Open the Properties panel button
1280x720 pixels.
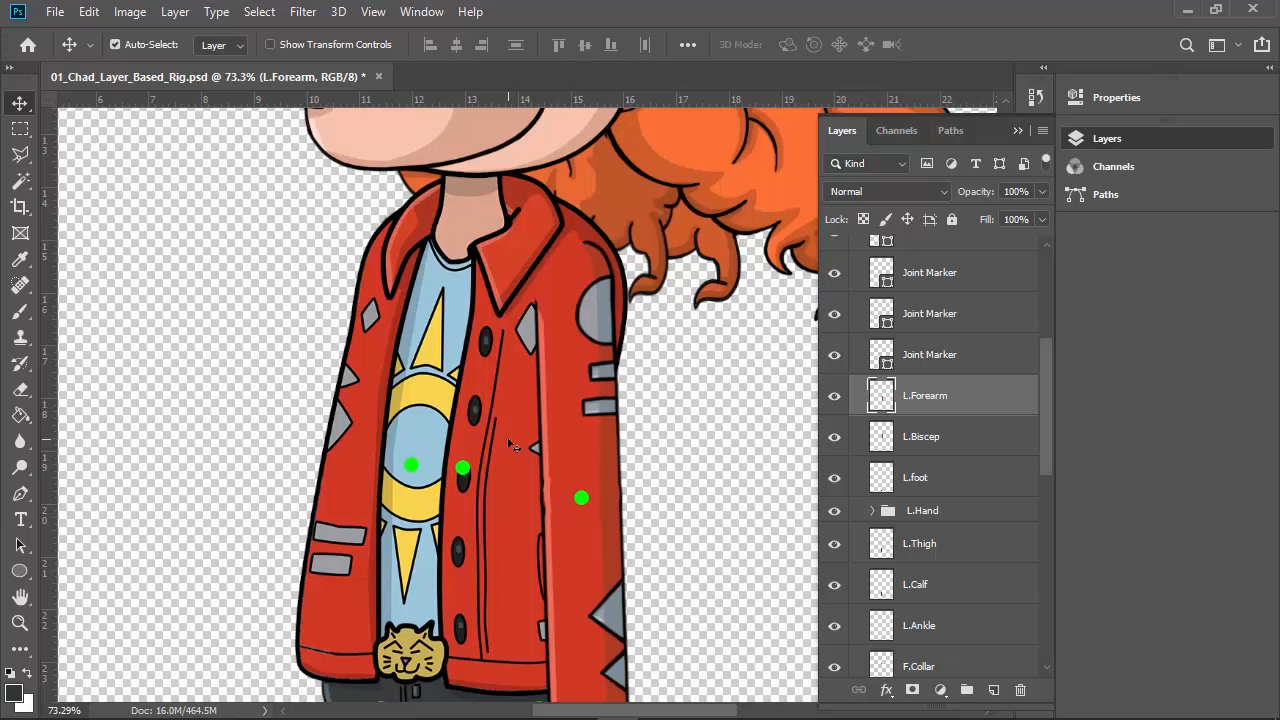(x=1115, y=98)
